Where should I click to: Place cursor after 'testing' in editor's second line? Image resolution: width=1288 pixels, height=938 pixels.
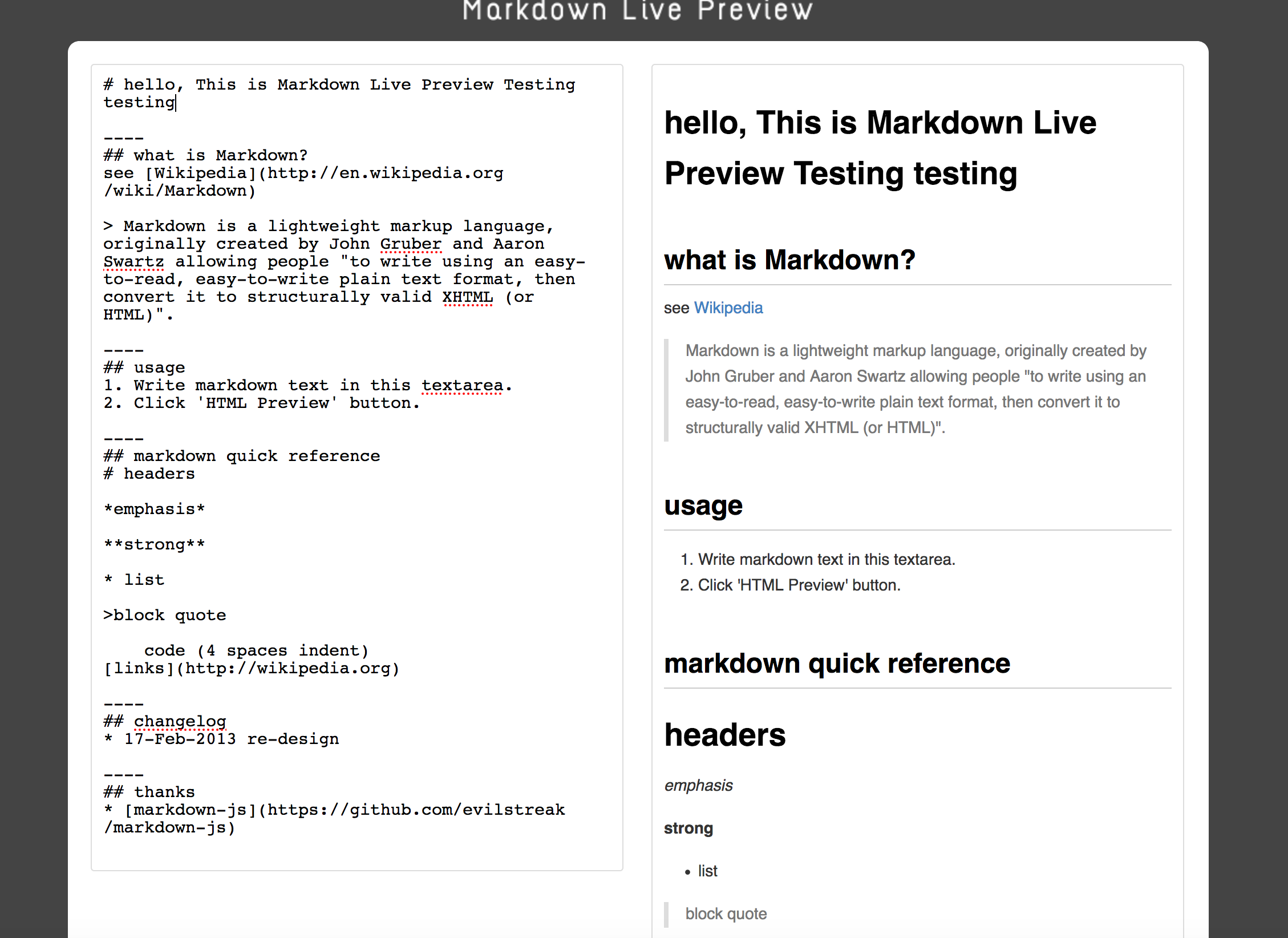pos(176,103)
